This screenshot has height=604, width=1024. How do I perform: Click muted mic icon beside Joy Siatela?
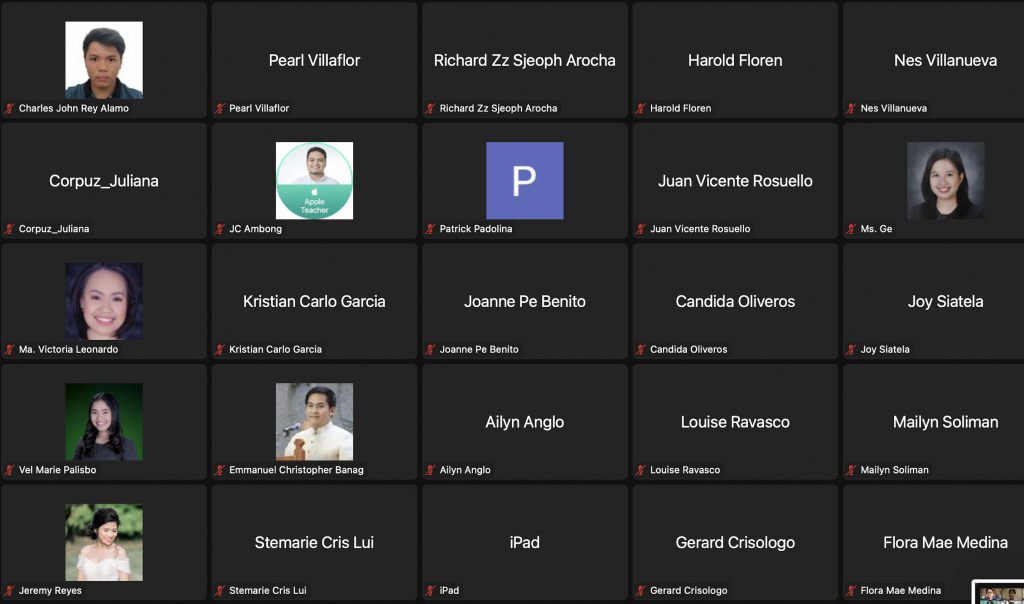tap(852, 350)
